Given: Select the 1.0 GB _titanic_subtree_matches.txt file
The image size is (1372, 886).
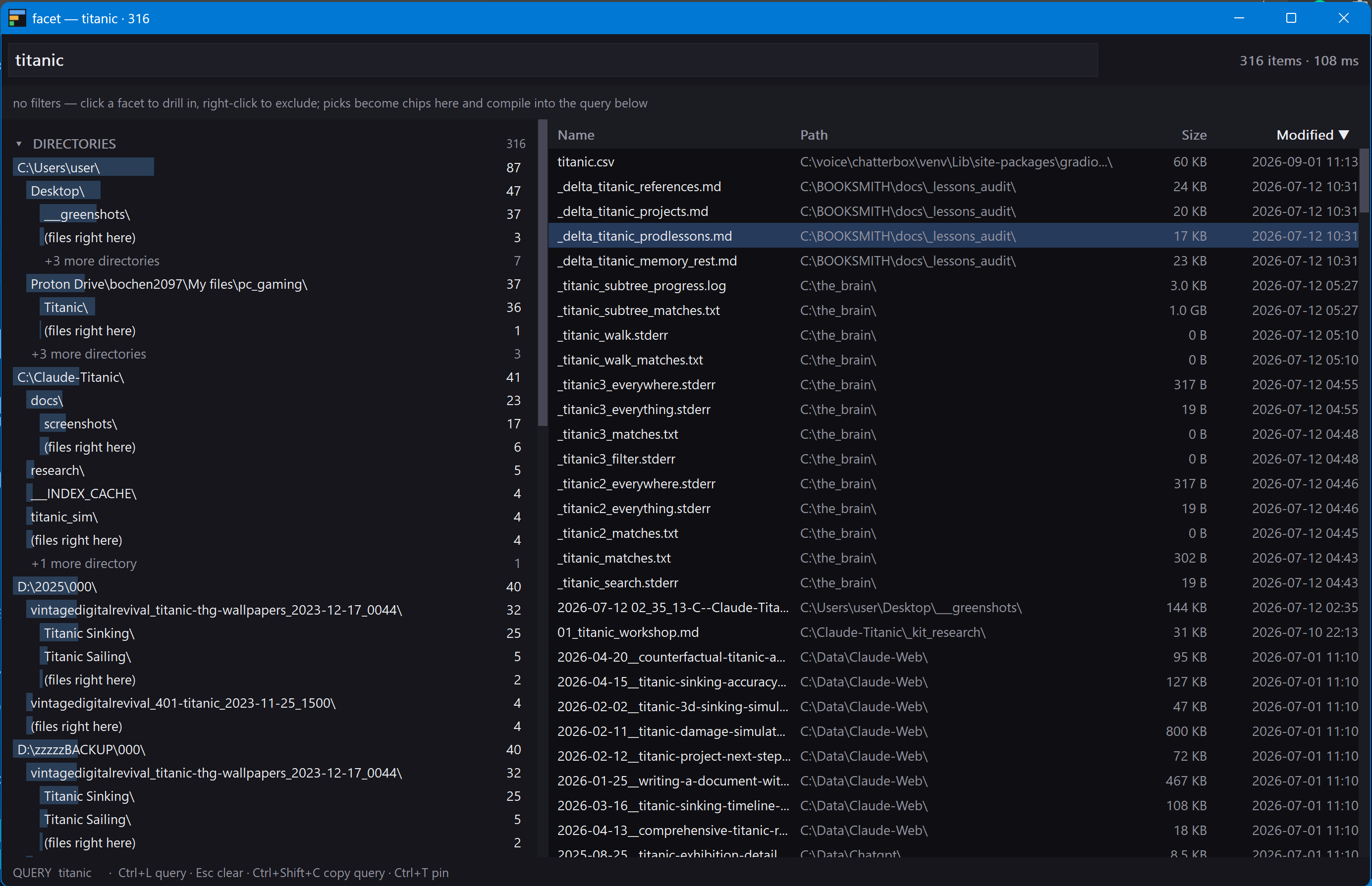Looking at the screenshot, I should (x=954, y=310).
